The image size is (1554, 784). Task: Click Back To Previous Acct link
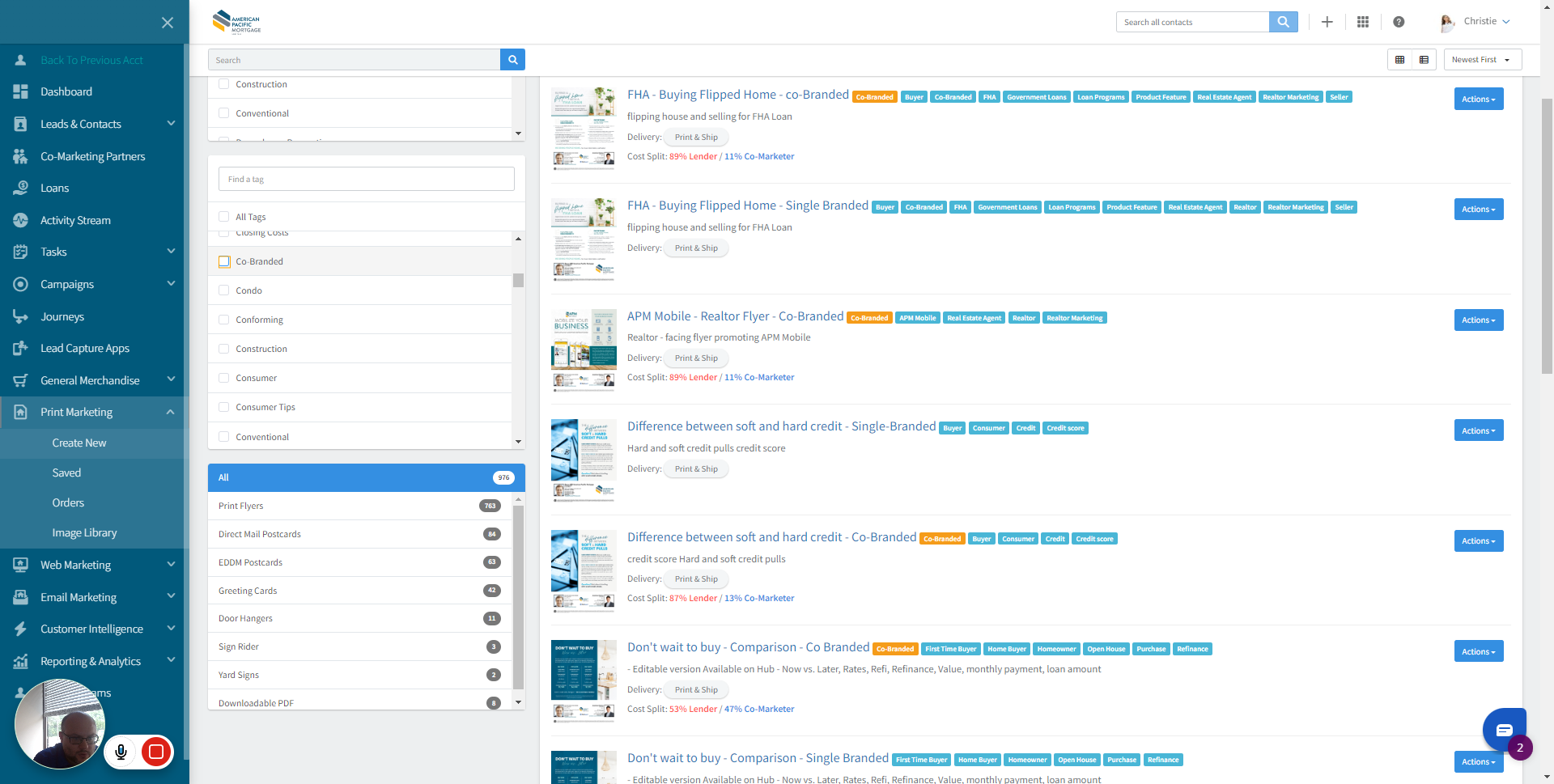tap(91, 60)
